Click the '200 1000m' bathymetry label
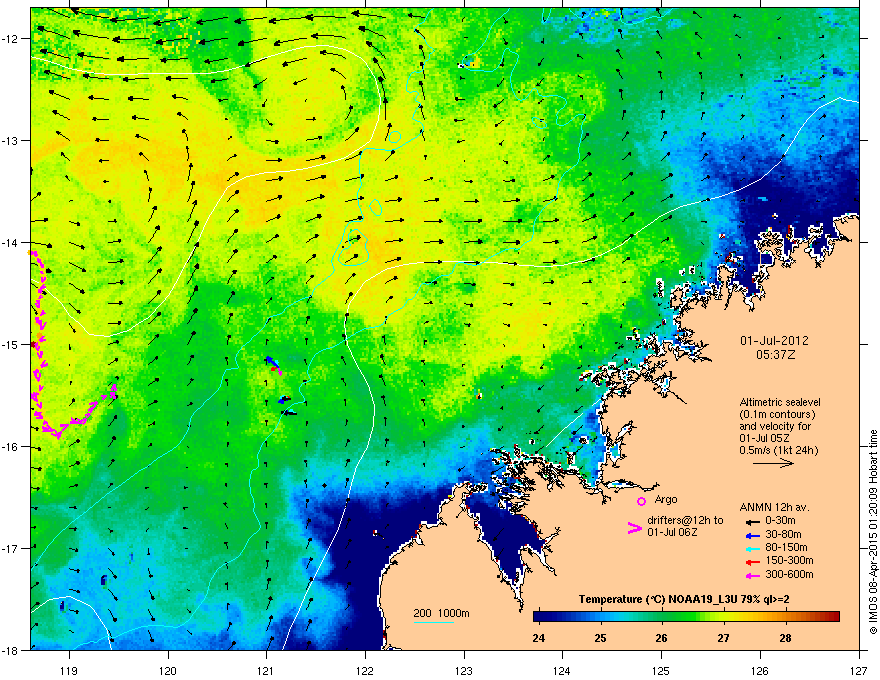Viewport: 880px width, 680px height. (442, 613)
